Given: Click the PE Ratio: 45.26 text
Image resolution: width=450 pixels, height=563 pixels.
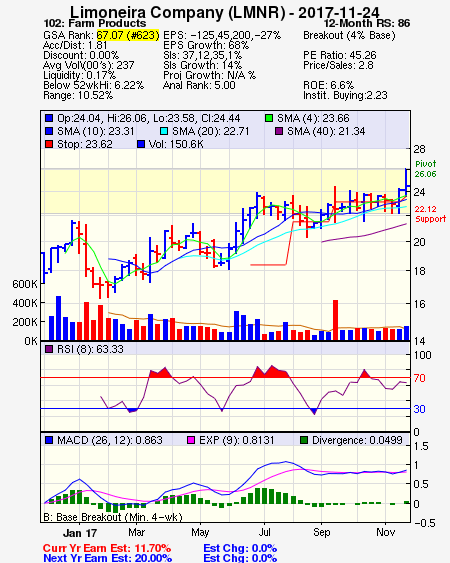Looking at the screenshot, I should click(x=340, y=55).
